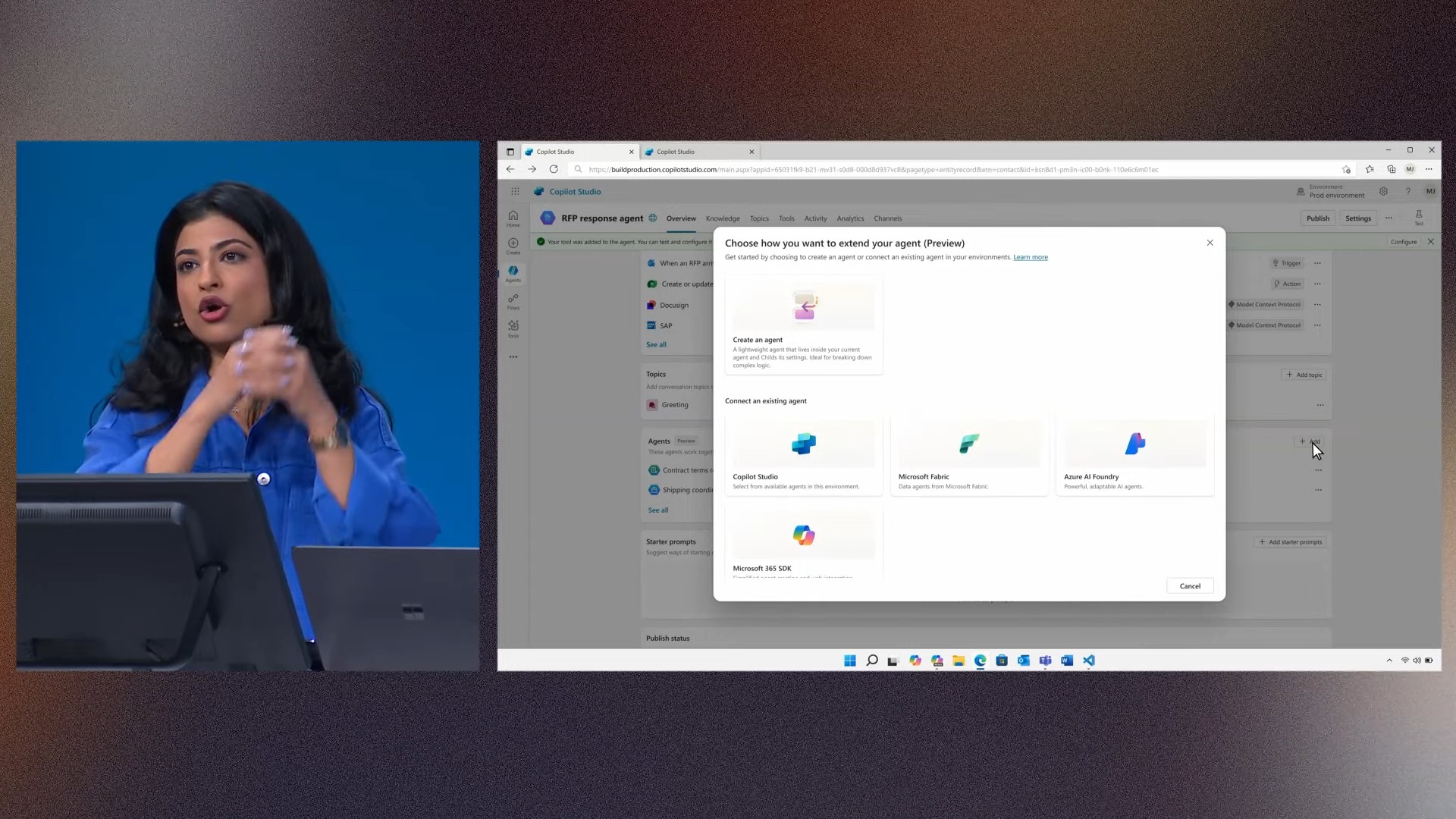Screen dimensions: 1456x819
Task: Open more options for the Action row
Action: [x=1317, y=284]
